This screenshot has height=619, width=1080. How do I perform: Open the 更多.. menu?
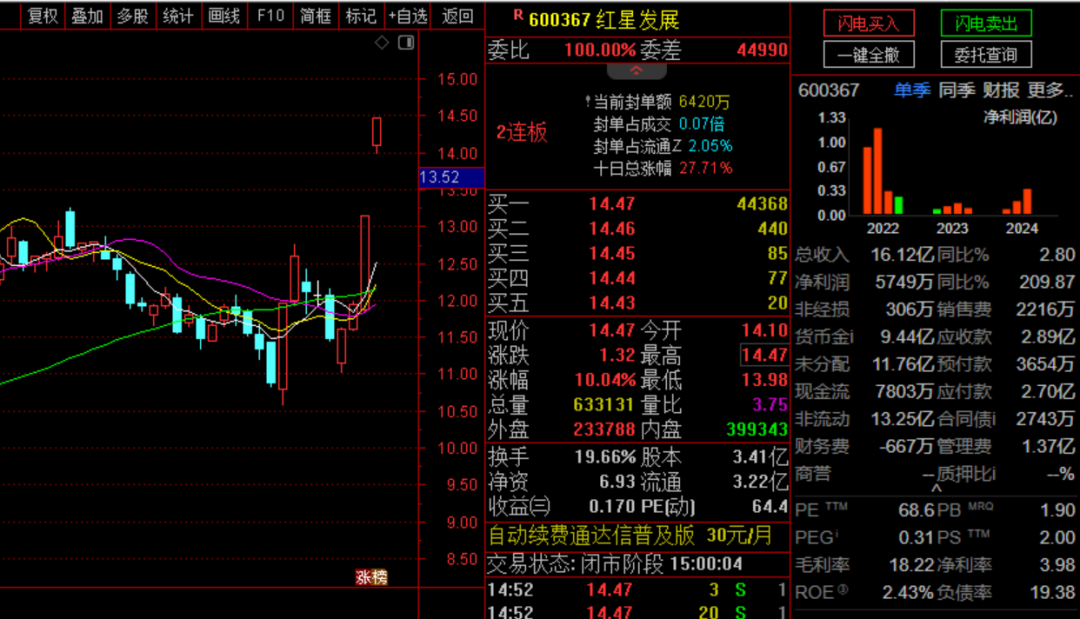click(1049, 90)
